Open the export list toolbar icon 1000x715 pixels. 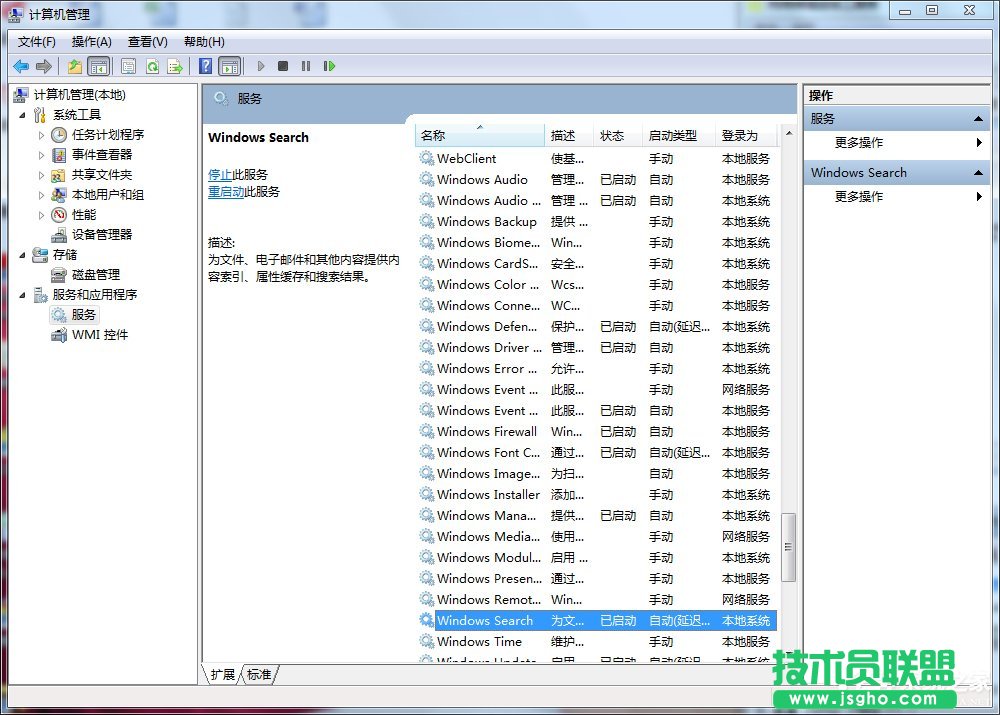(176, 65)
